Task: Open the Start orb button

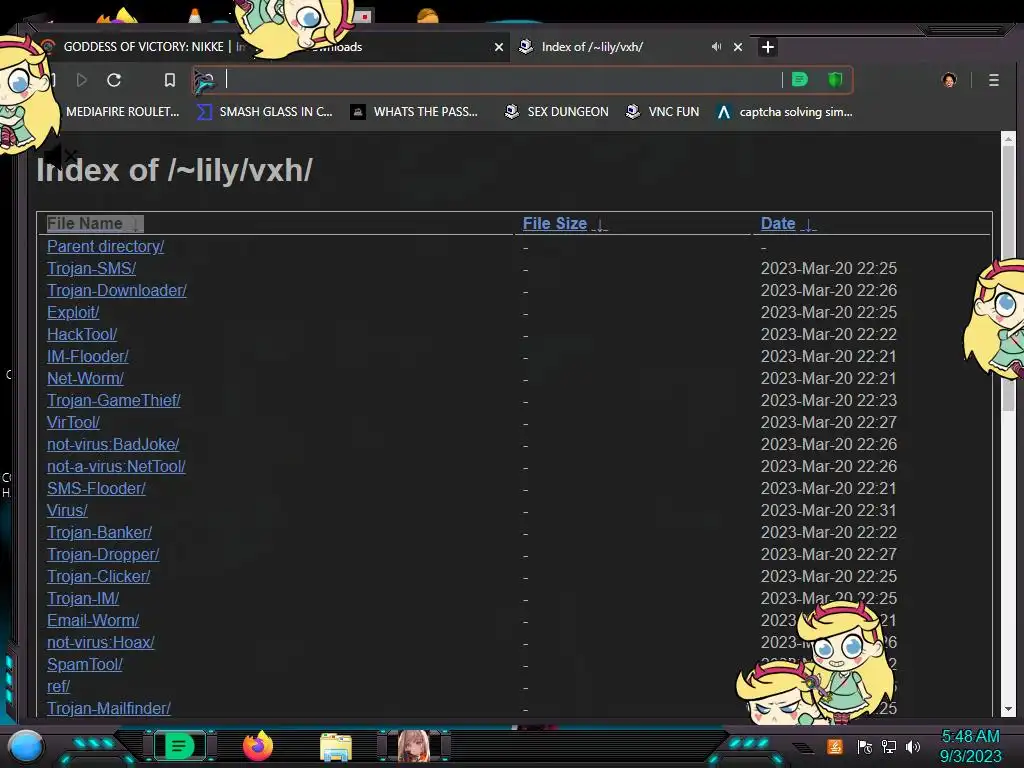Action: click(26, 746)
